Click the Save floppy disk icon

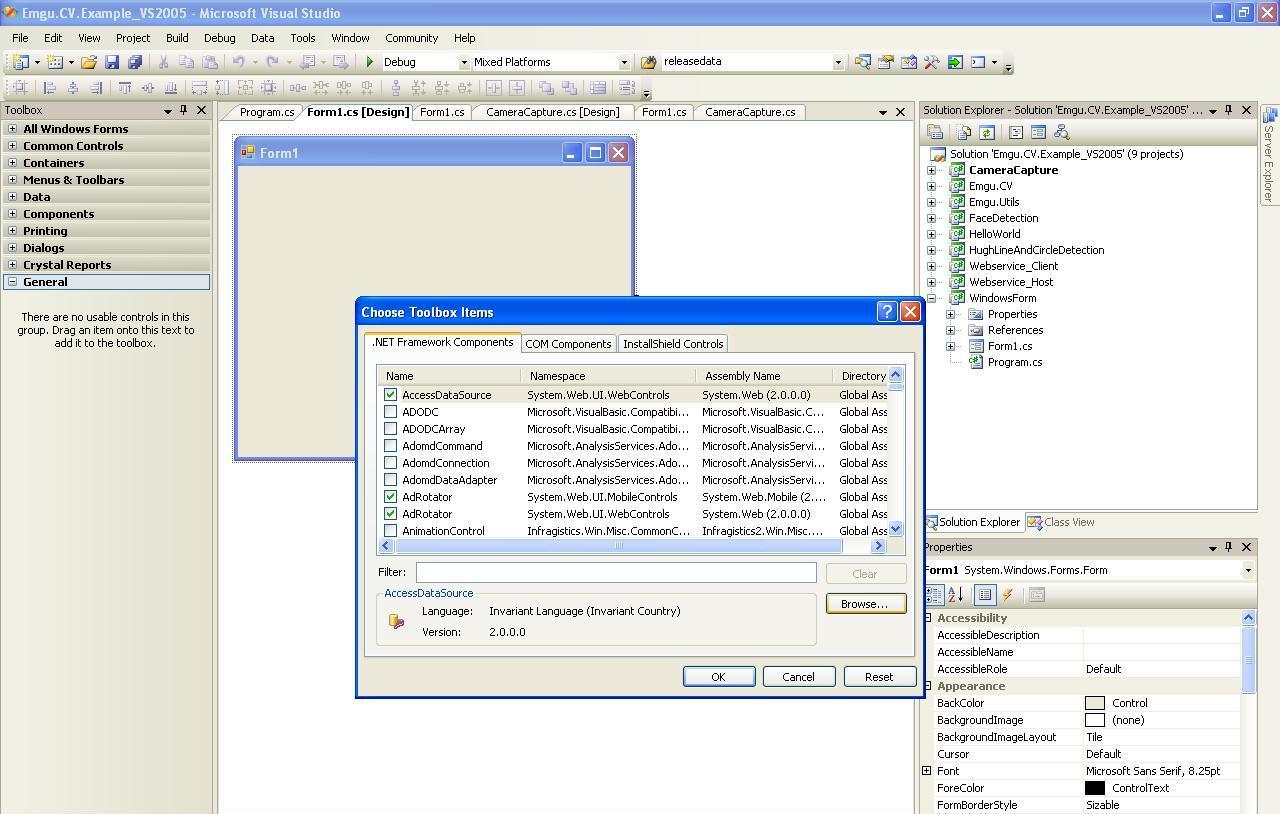click(112, 62)
